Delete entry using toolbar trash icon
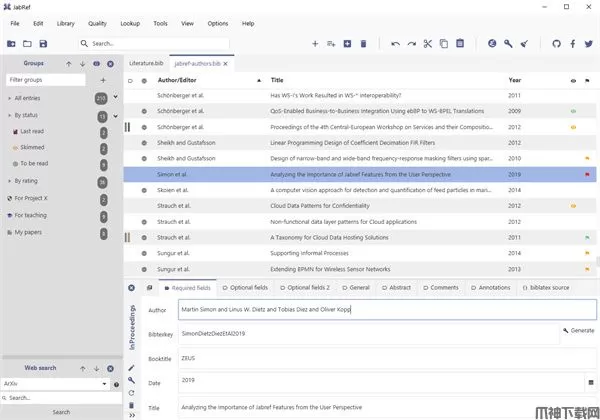Image resolution: width=600 pixels, height=420 pixels. click(x=364, y=44)
